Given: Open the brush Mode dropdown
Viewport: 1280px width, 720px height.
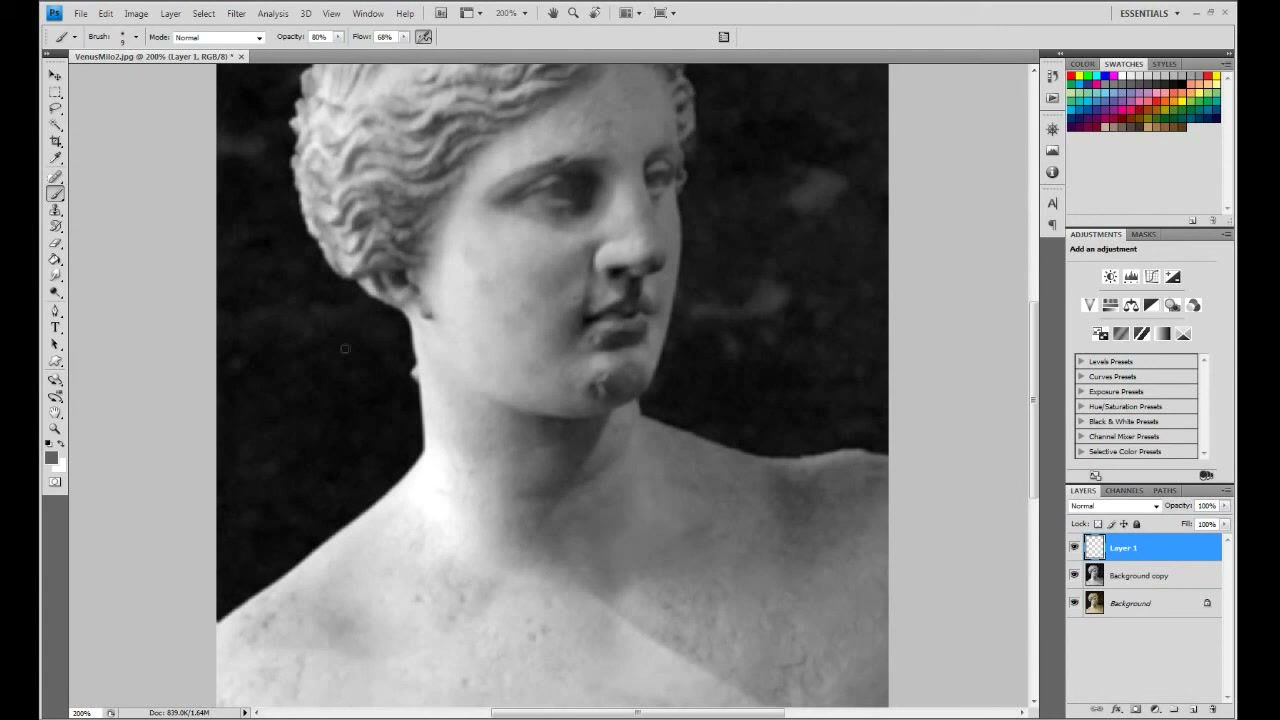Looking at the screenshot, I should tap(218, 37).
